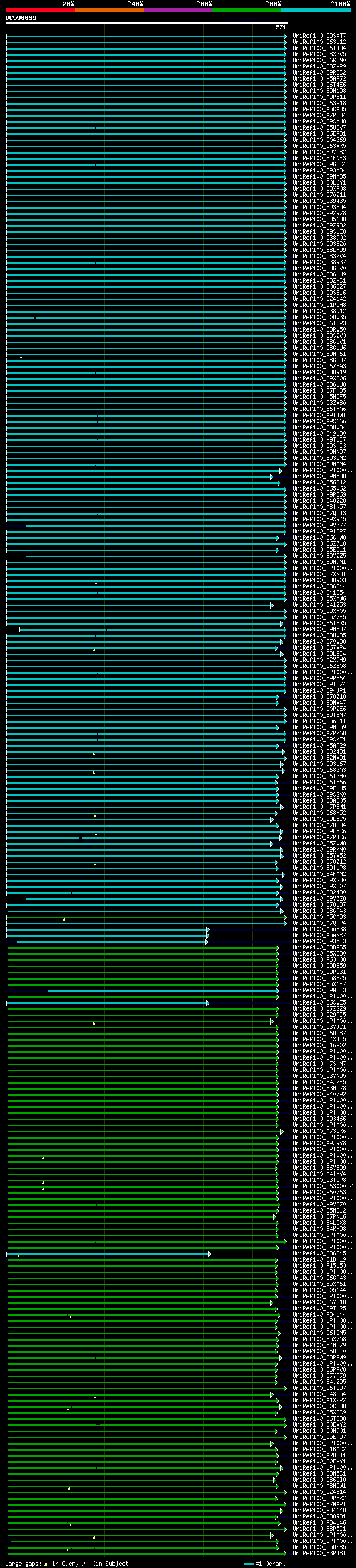Select hit label UniRef100_Q9SWE8
Screen dimensions: 356x1568
[319, 232]
